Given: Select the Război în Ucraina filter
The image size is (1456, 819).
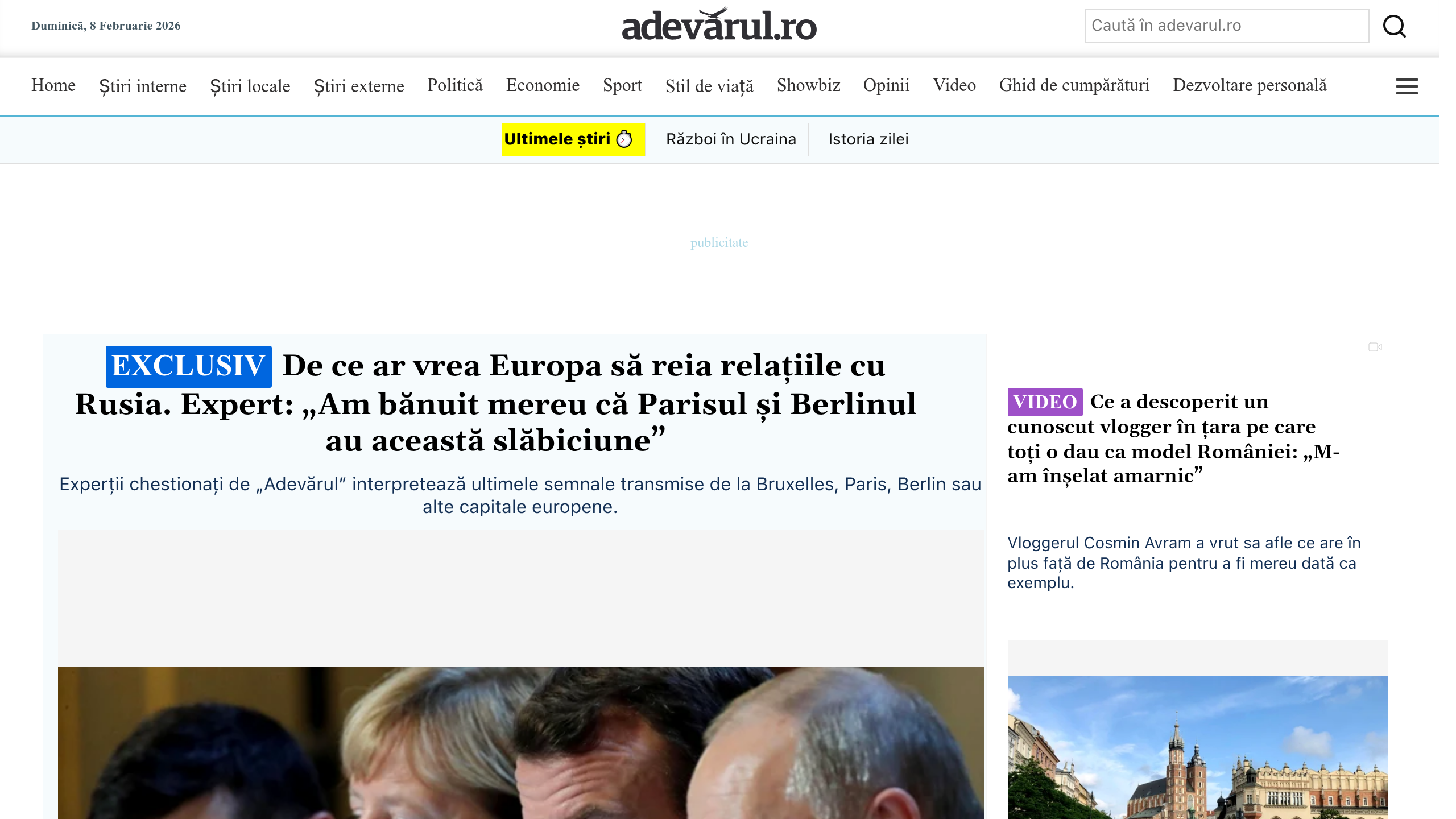Looking at the screenshot, I should click(x=731, y=139).
